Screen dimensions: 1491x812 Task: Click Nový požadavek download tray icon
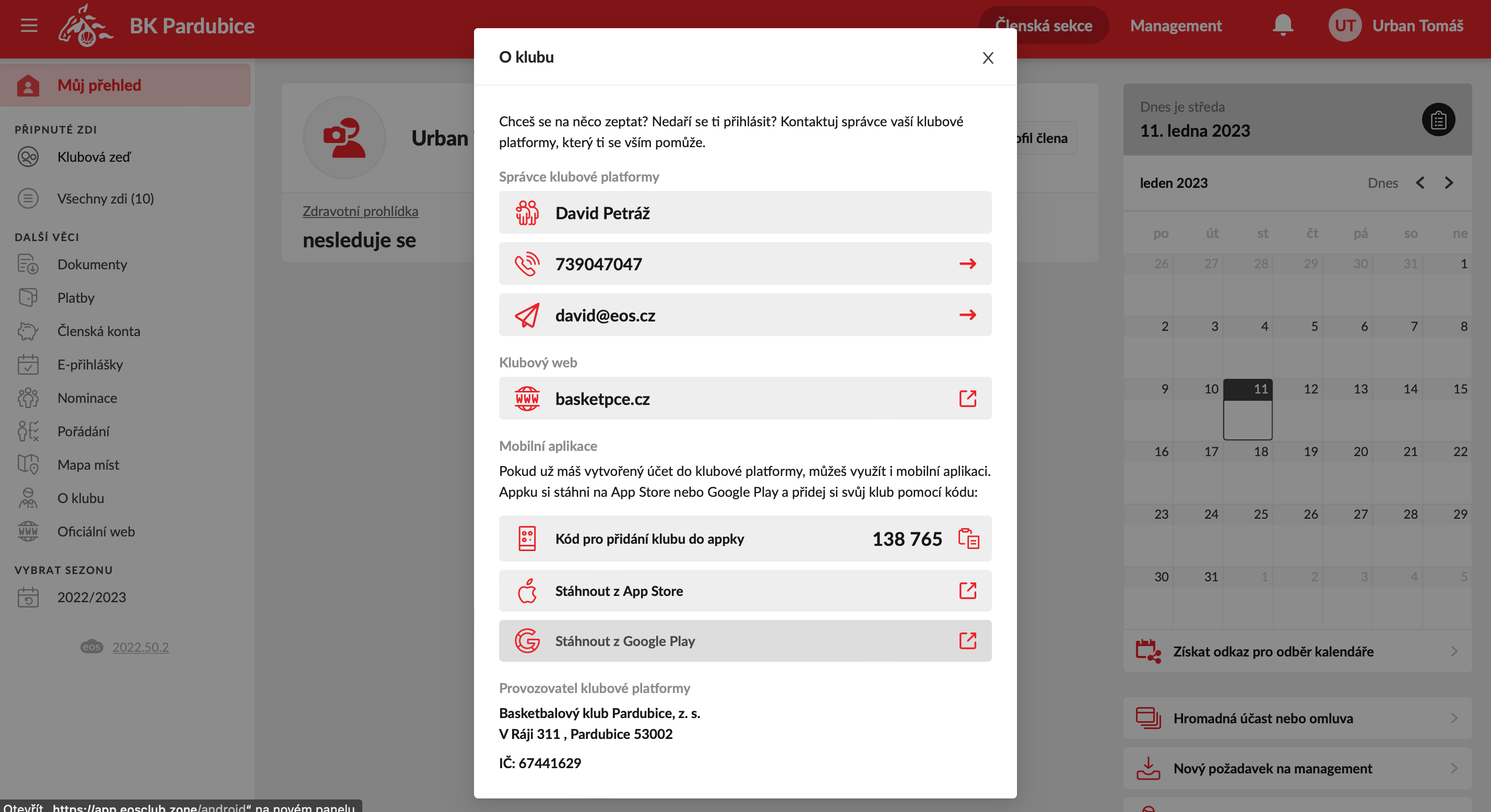pyautogui.click(x=1148, y=769)
